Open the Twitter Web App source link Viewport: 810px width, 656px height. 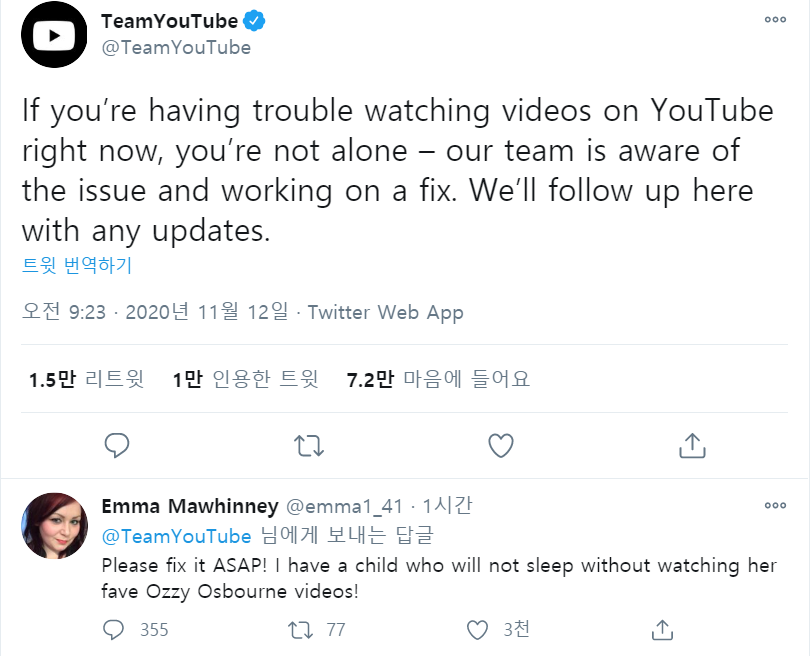tap(386, 312)
